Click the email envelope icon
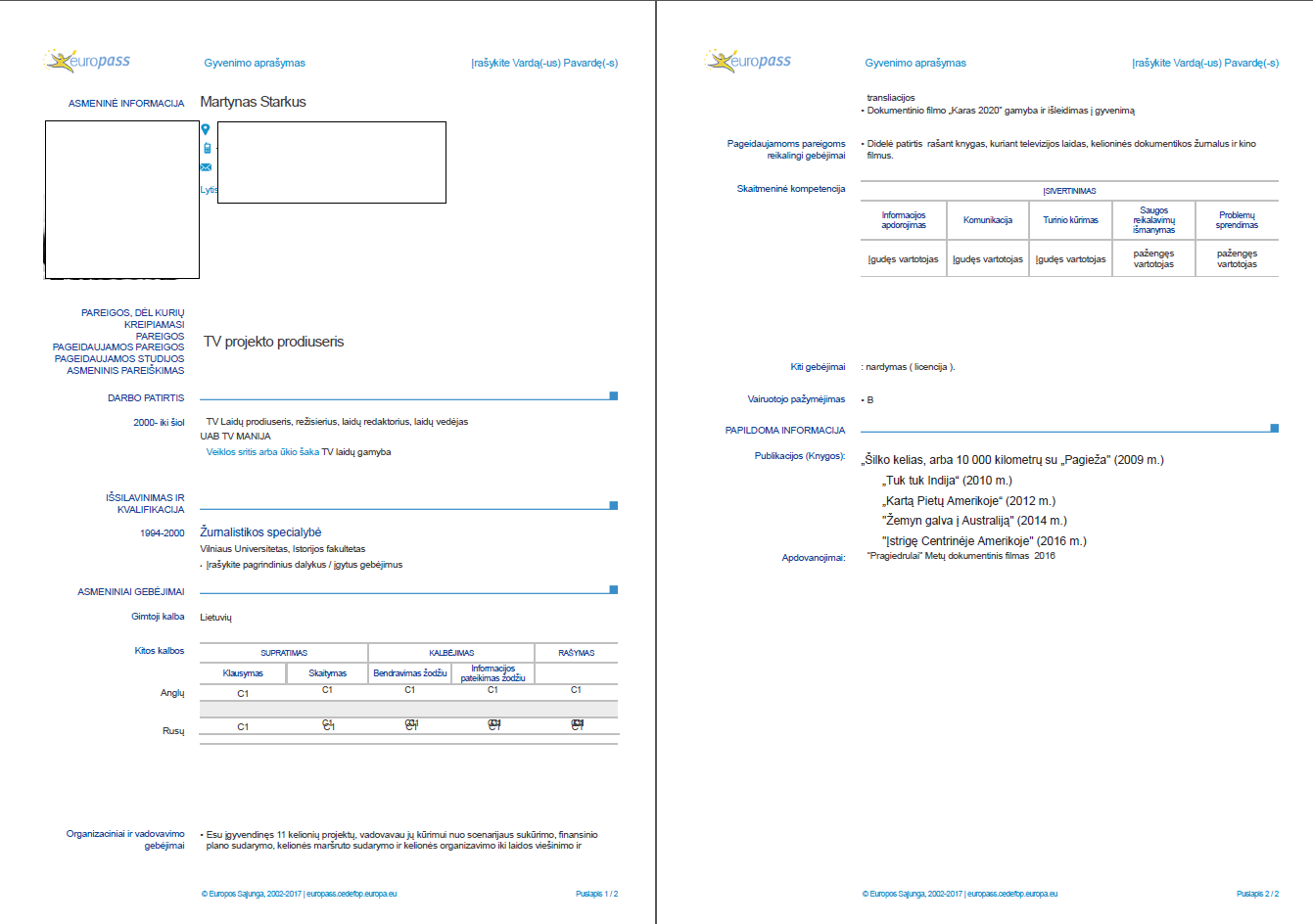 [x=206, y=167]
